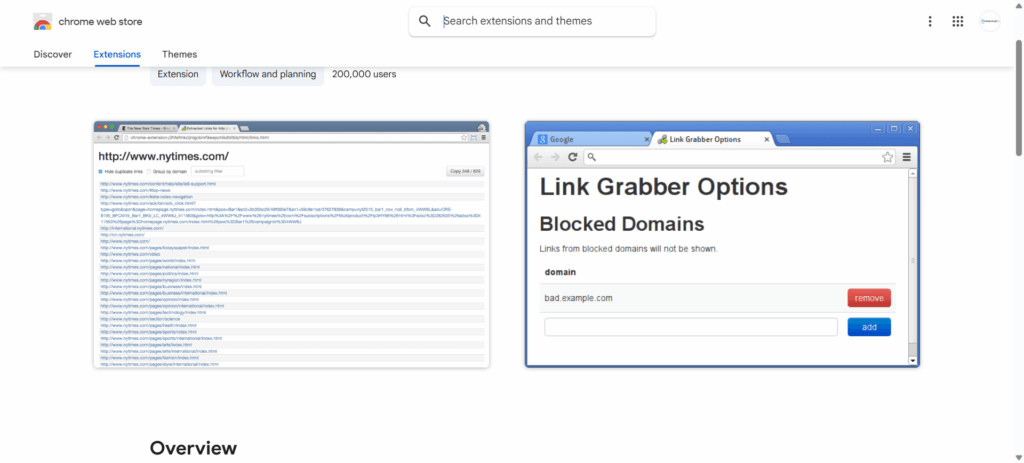The width and height of the screenshot is (1024, 463).
Task: Click the Overview heading
Action: pos(193,448)
